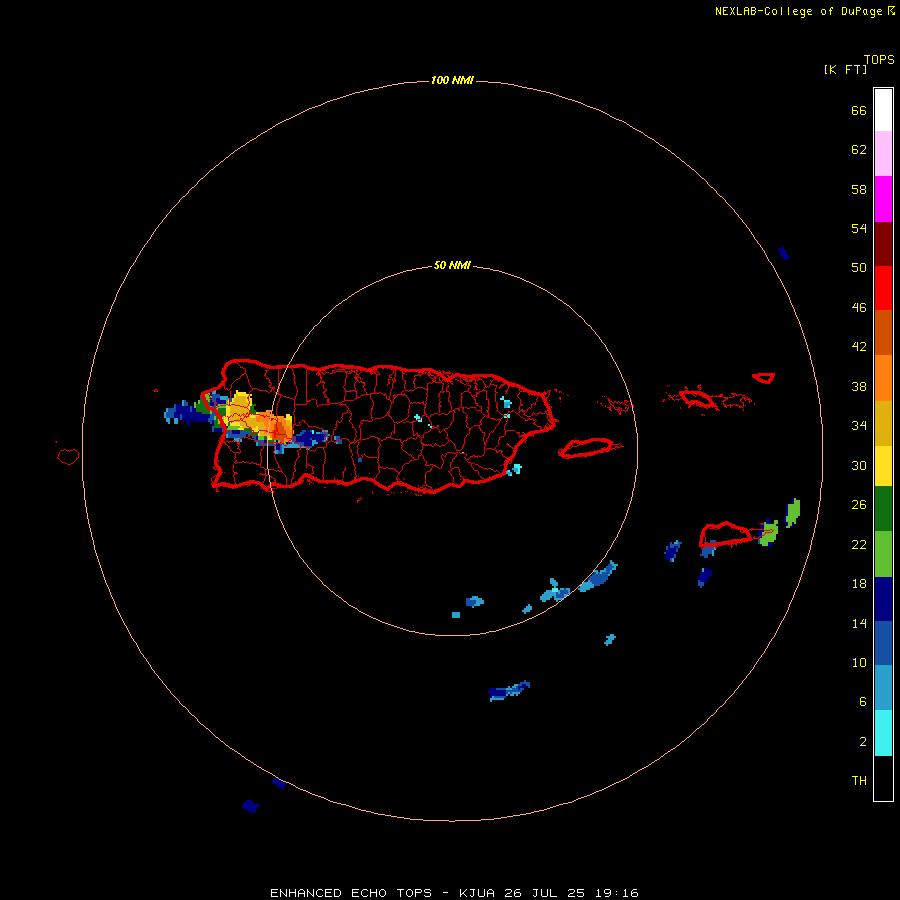The image size is (900, 900).
Task: Click the 'ENHANCED ECHO TOPS' caption text
Action: pyautogui.click(x=351, y=893)
